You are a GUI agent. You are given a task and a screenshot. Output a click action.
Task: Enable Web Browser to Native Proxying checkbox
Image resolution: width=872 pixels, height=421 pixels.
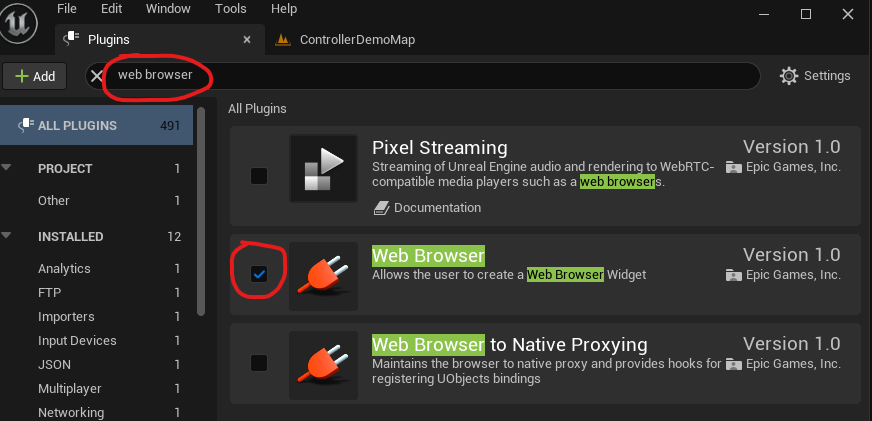tap(259, 362)
